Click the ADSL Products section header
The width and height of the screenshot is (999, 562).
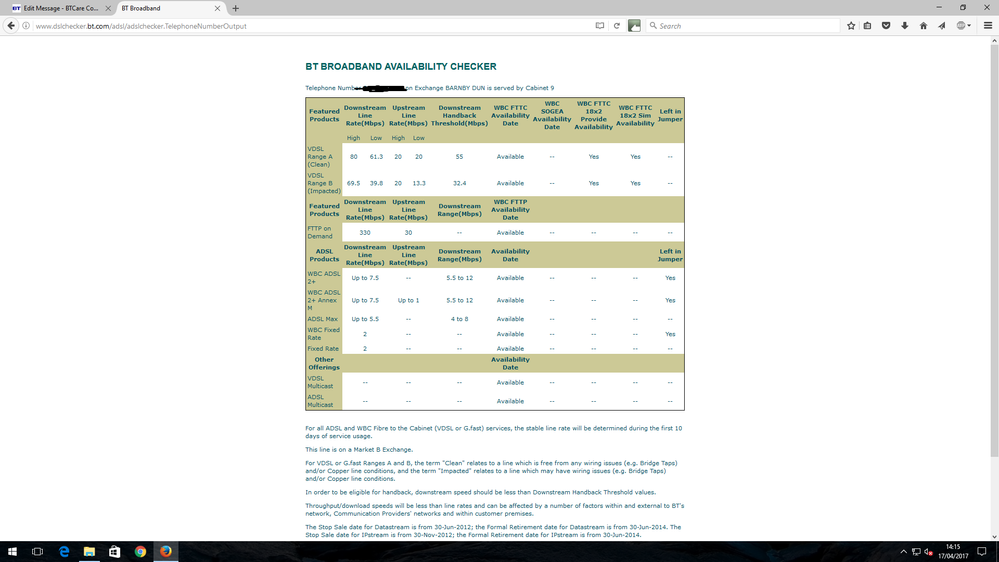pyautogui.click(x=324, y=255)
